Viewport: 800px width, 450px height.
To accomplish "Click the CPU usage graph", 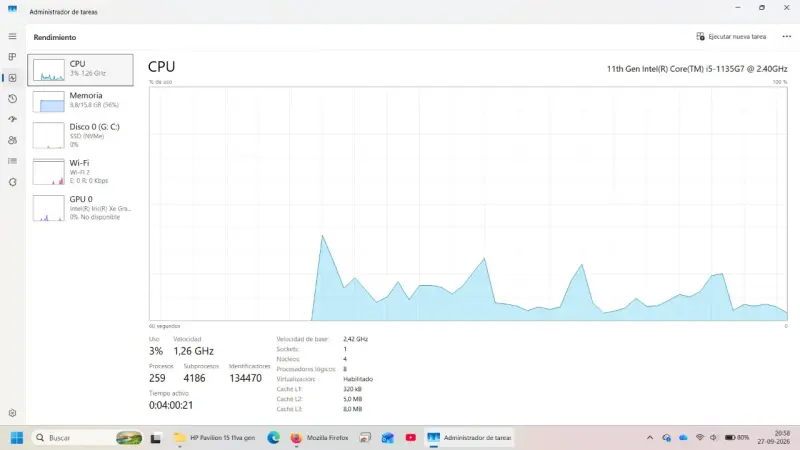I will click(468, 204).
